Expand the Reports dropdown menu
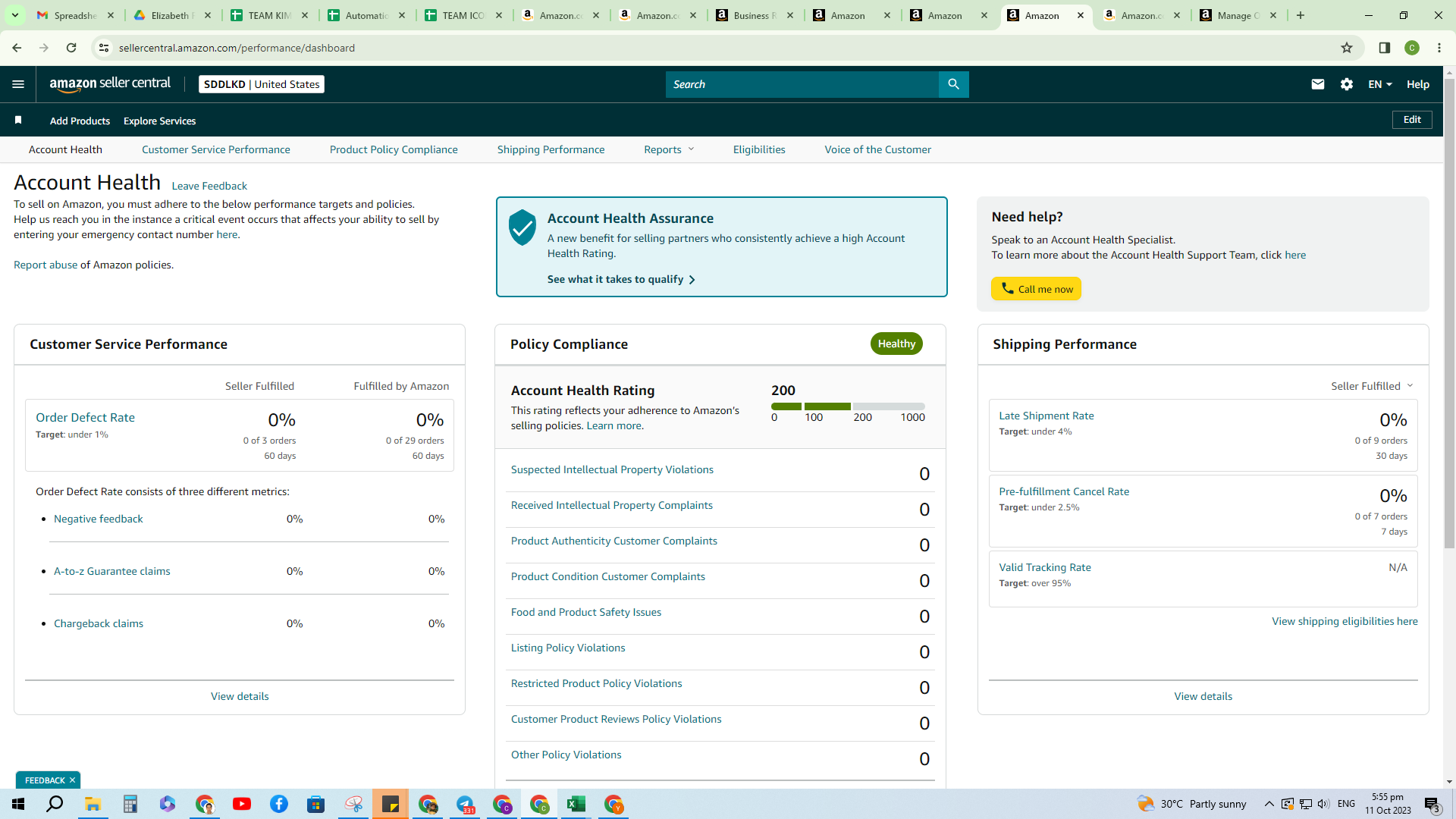The width and height of the screenshot is (1456, 819). click(669, 149)
